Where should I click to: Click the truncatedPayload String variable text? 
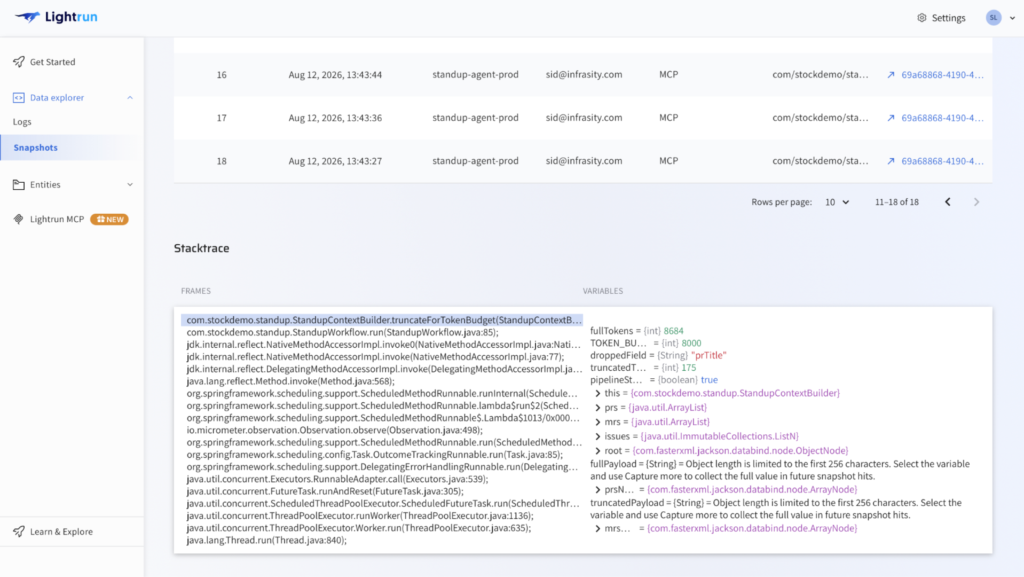[776, 509]
